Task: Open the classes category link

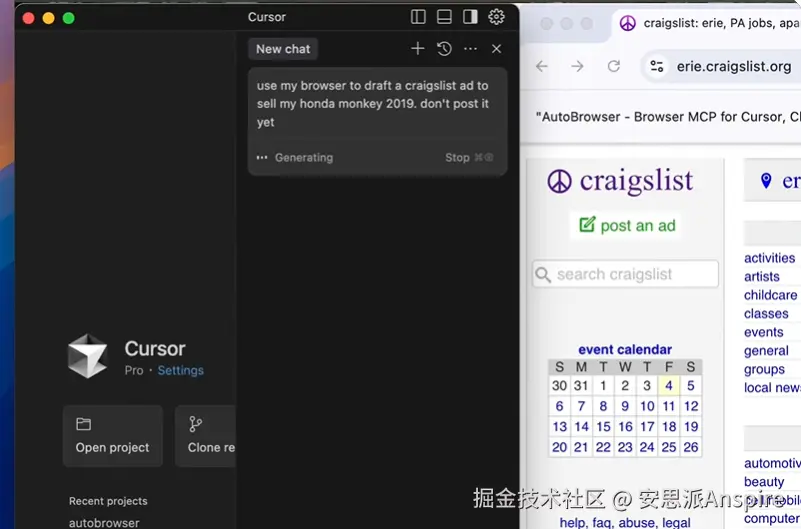Action: (x=766, y=314)
